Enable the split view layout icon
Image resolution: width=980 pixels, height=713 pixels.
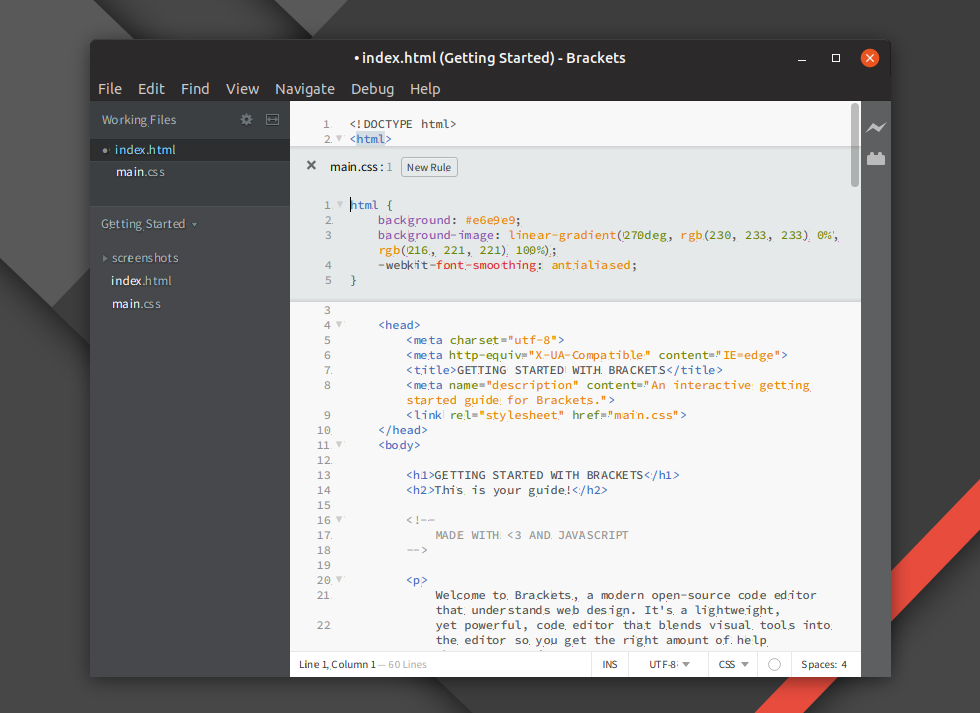click(272, 119)
